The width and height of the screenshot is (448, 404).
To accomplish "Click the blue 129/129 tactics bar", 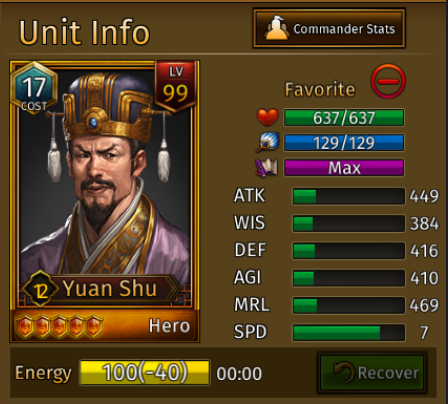I will point(344,143).
